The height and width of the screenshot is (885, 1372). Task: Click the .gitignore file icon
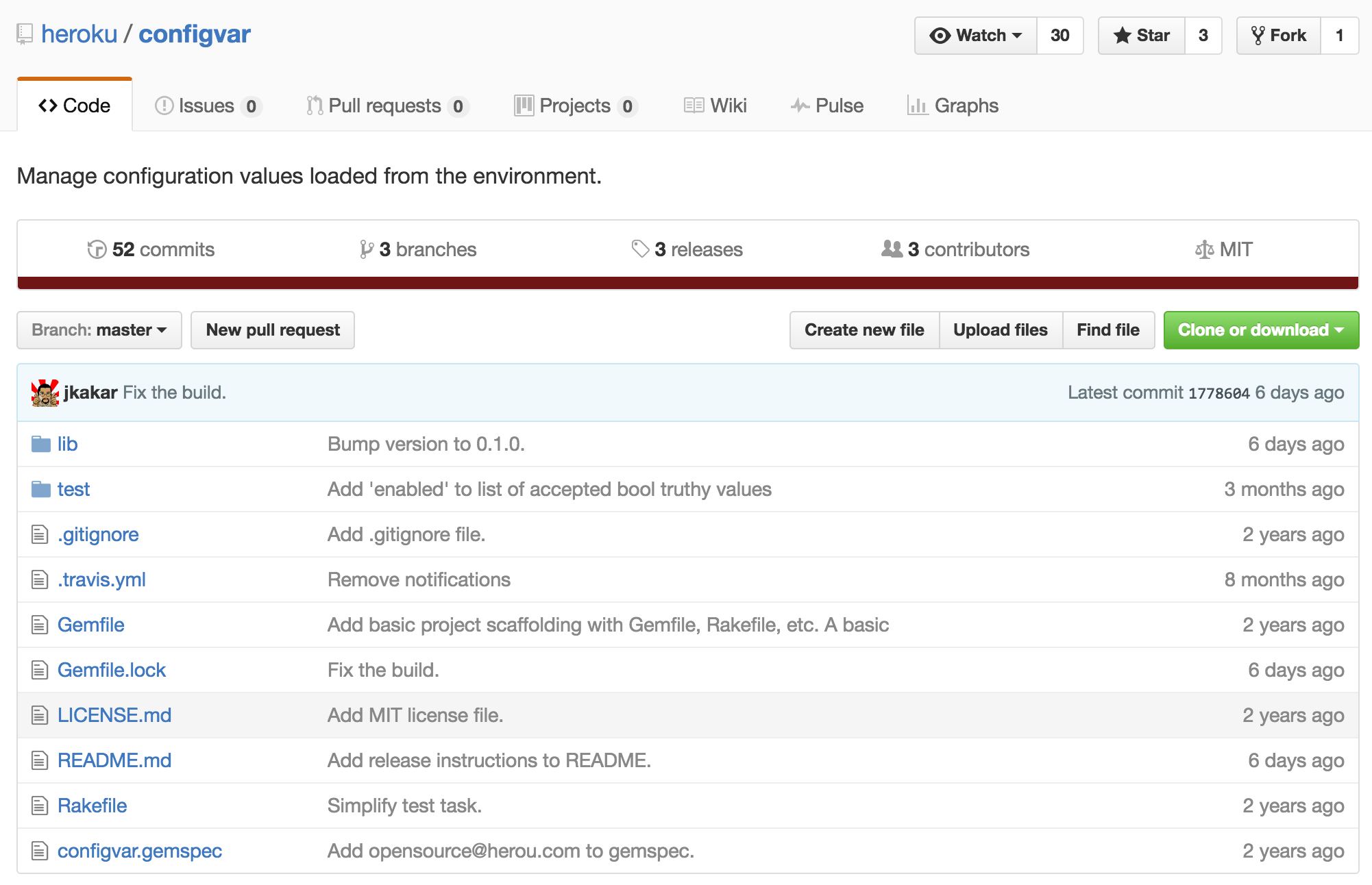[40, 534]
